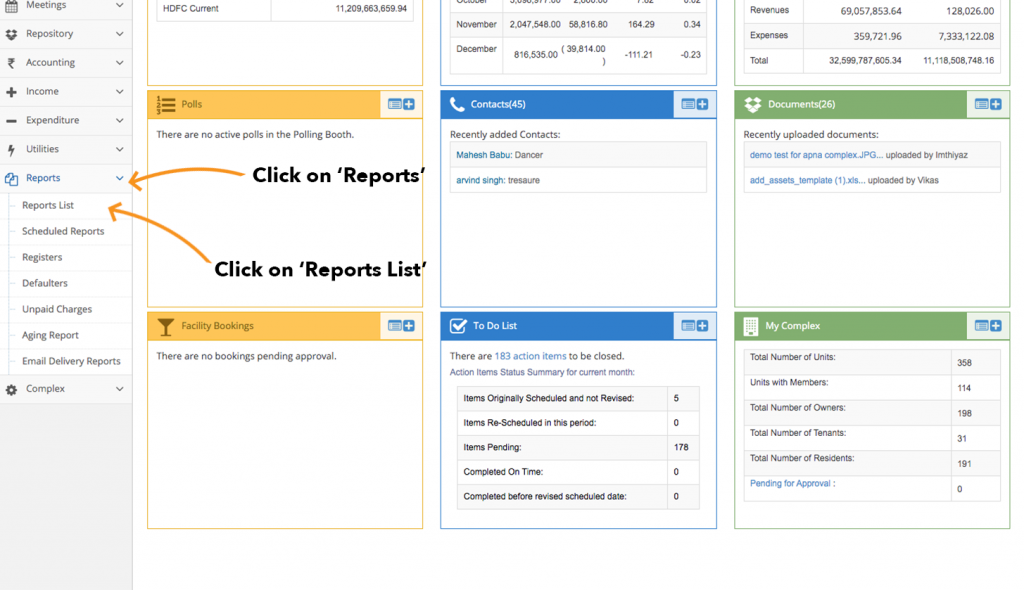
Task: Click the 'Expenses' row label
Action: (x=769, y=36)
